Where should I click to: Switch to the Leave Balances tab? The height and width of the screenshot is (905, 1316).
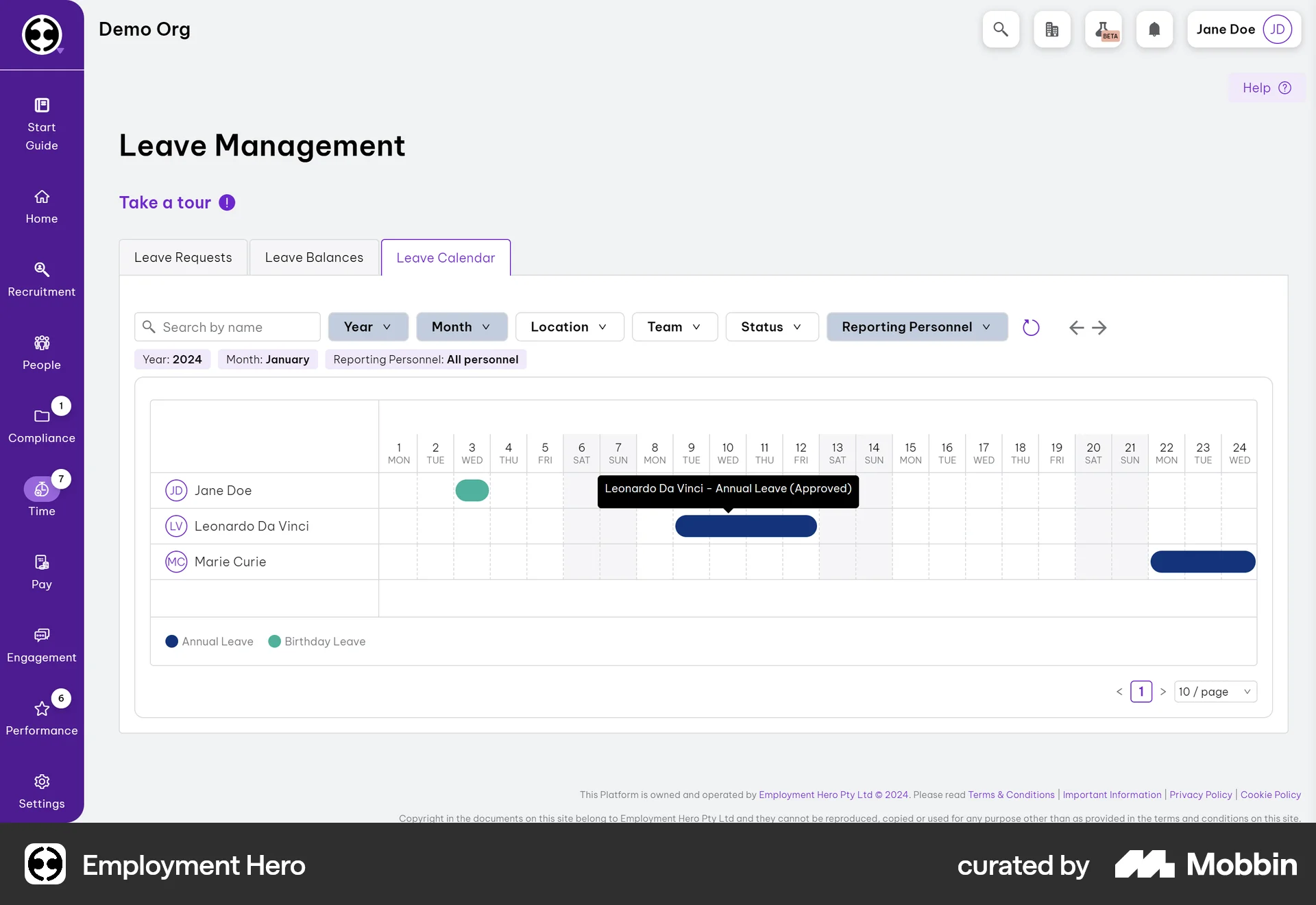pyautogui.click(x=314, y=257)
